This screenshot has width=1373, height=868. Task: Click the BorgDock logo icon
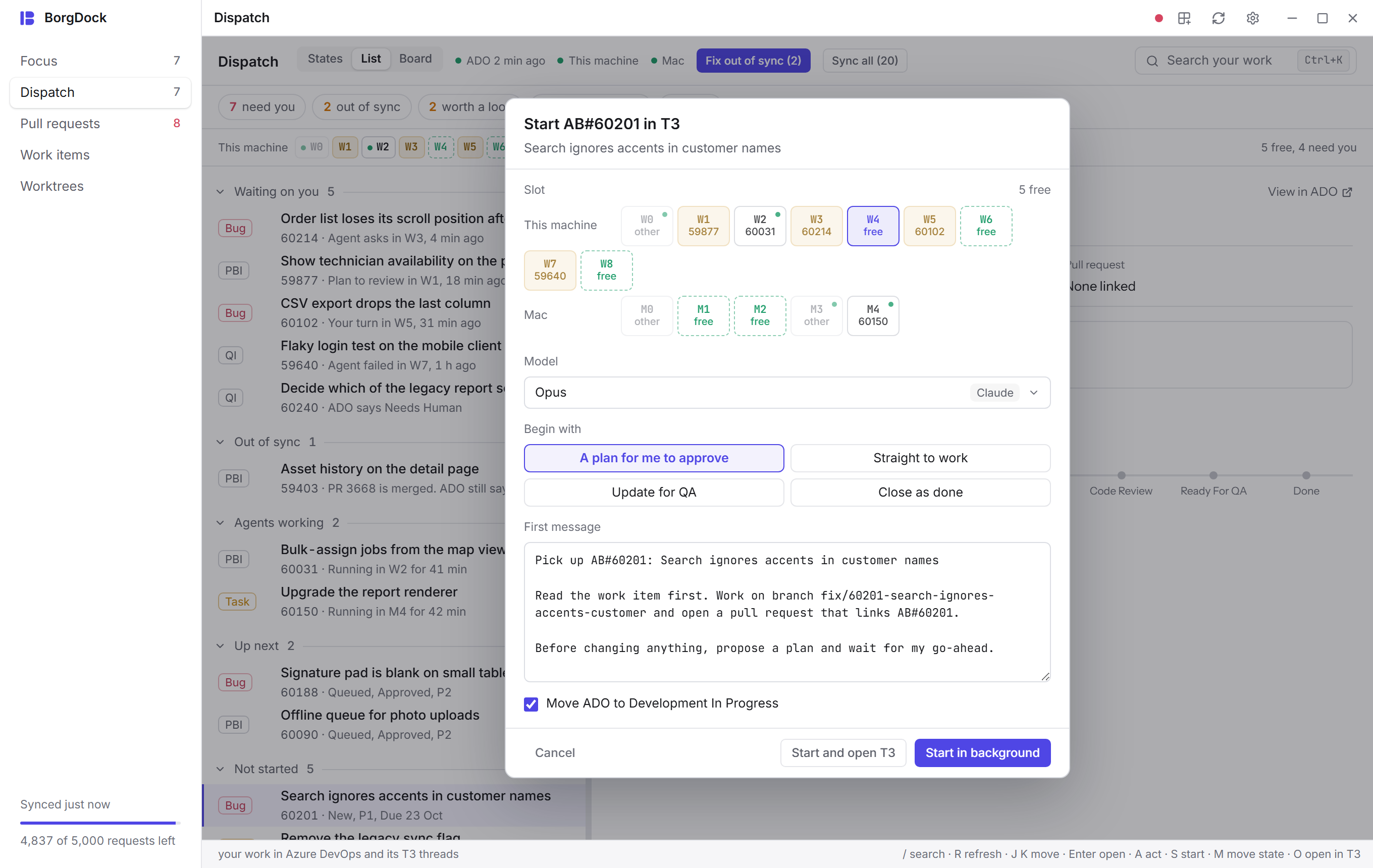tap(27, 18)
